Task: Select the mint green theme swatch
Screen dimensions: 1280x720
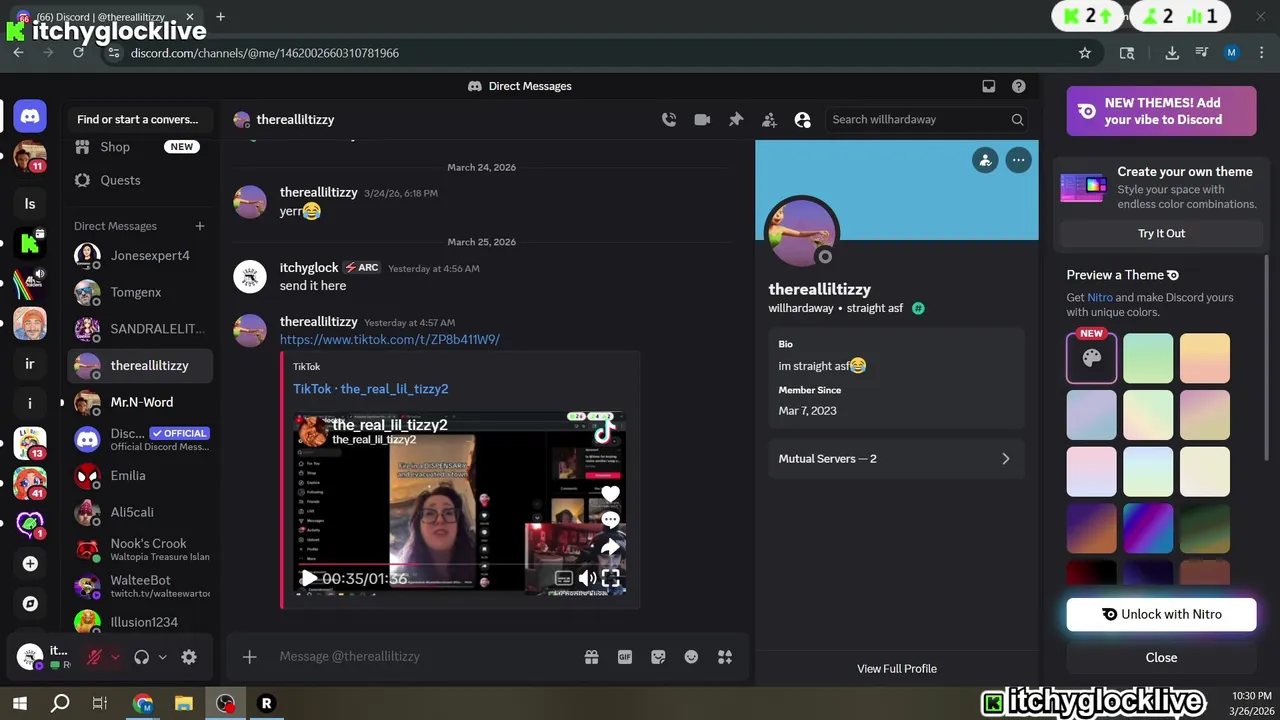Action: point(1148,358)
